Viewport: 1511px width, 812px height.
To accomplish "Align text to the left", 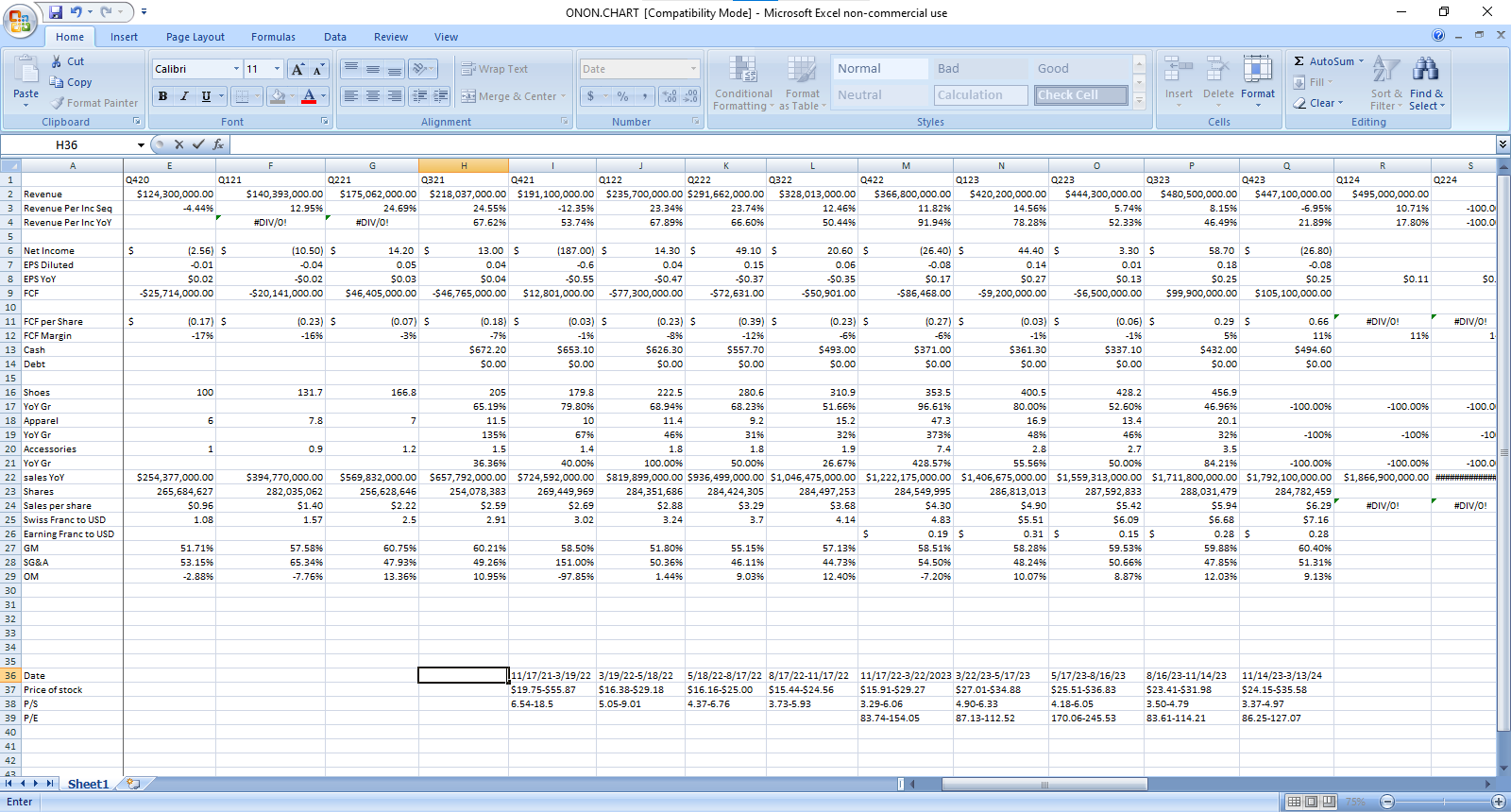I will 351,96.
